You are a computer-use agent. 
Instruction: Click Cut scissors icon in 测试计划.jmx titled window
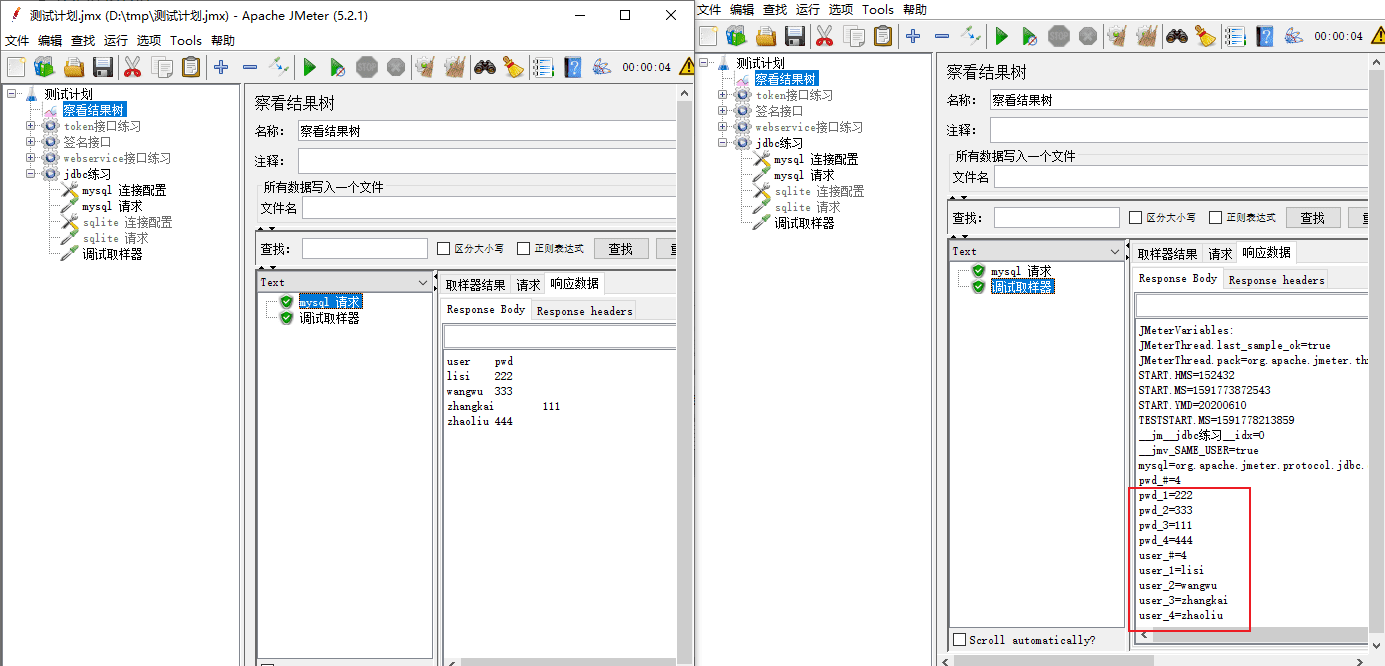tap(132, 67)
